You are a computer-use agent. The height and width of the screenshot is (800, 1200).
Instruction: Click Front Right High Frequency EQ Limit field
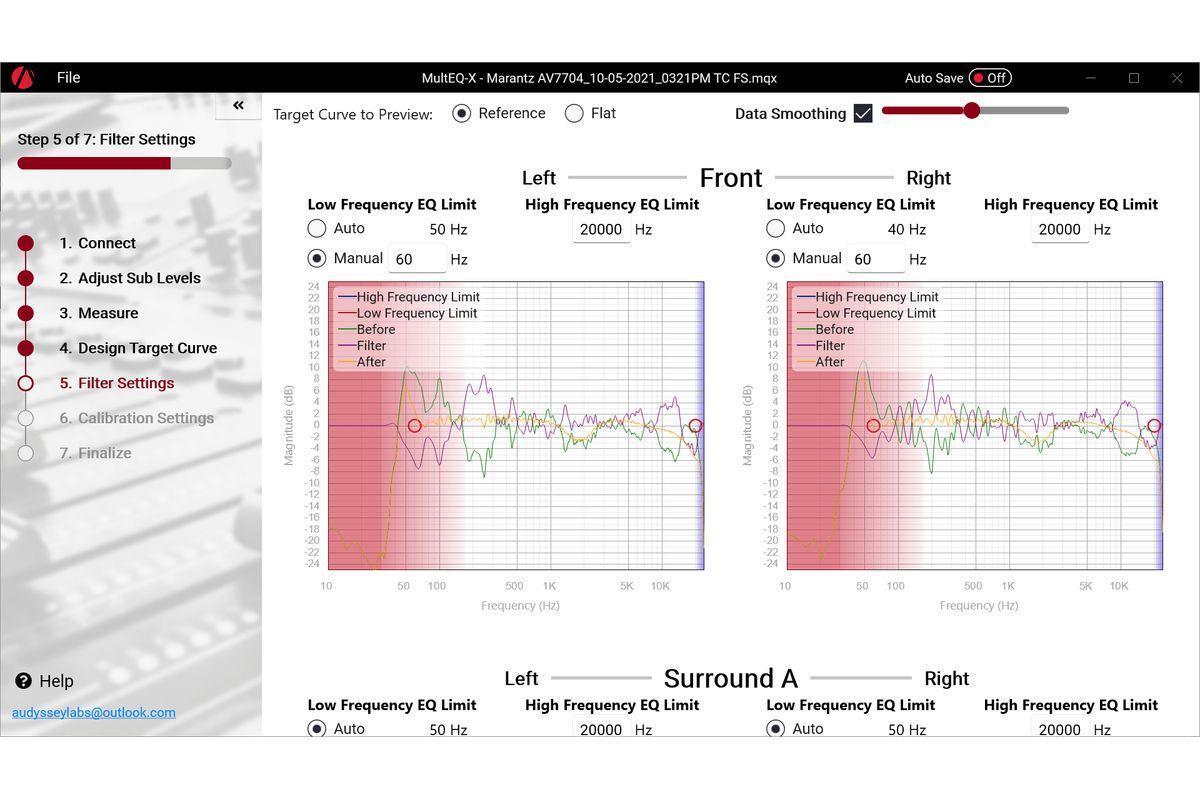(x=1059, y=229)
